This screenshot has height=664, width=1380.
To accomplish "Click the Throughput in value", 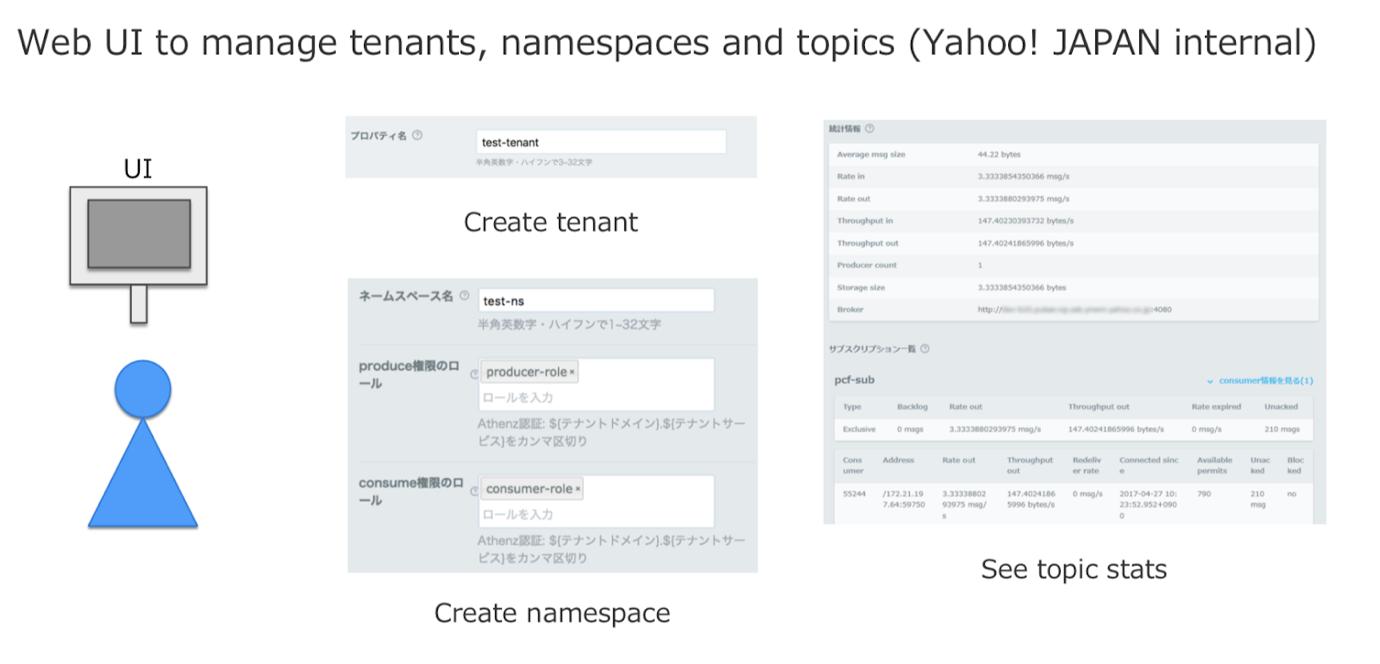I will [x=1025, y=221].
